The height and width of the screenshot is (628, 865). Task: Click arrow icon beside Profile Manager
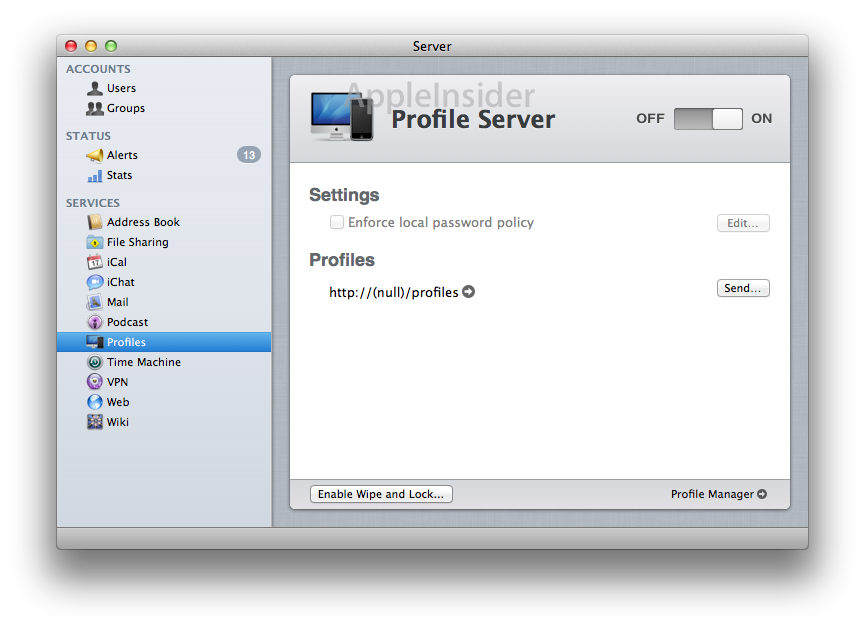coord(762,494)
